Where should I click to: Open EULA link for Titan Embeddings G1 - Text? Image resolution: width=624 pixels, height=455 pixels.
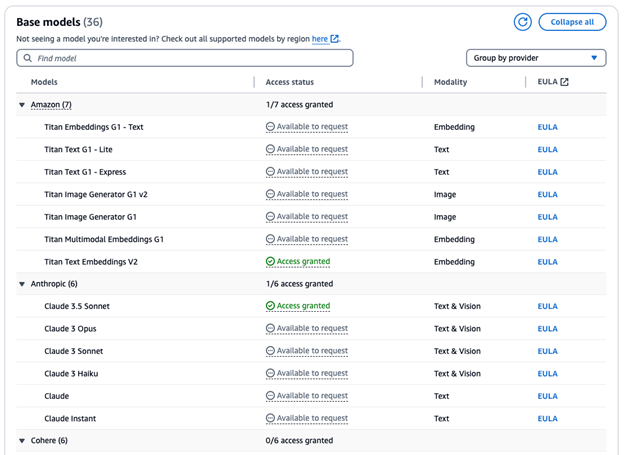point(547,127)
